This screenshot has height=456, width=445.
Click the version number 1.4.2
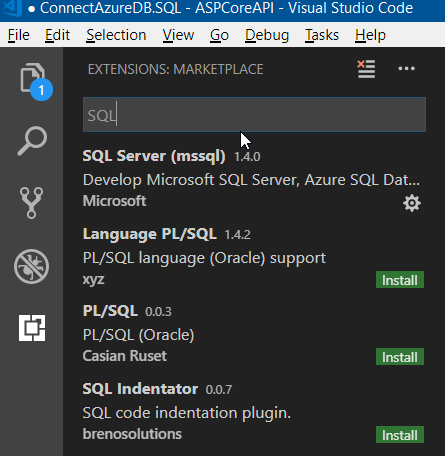point(237,235)
